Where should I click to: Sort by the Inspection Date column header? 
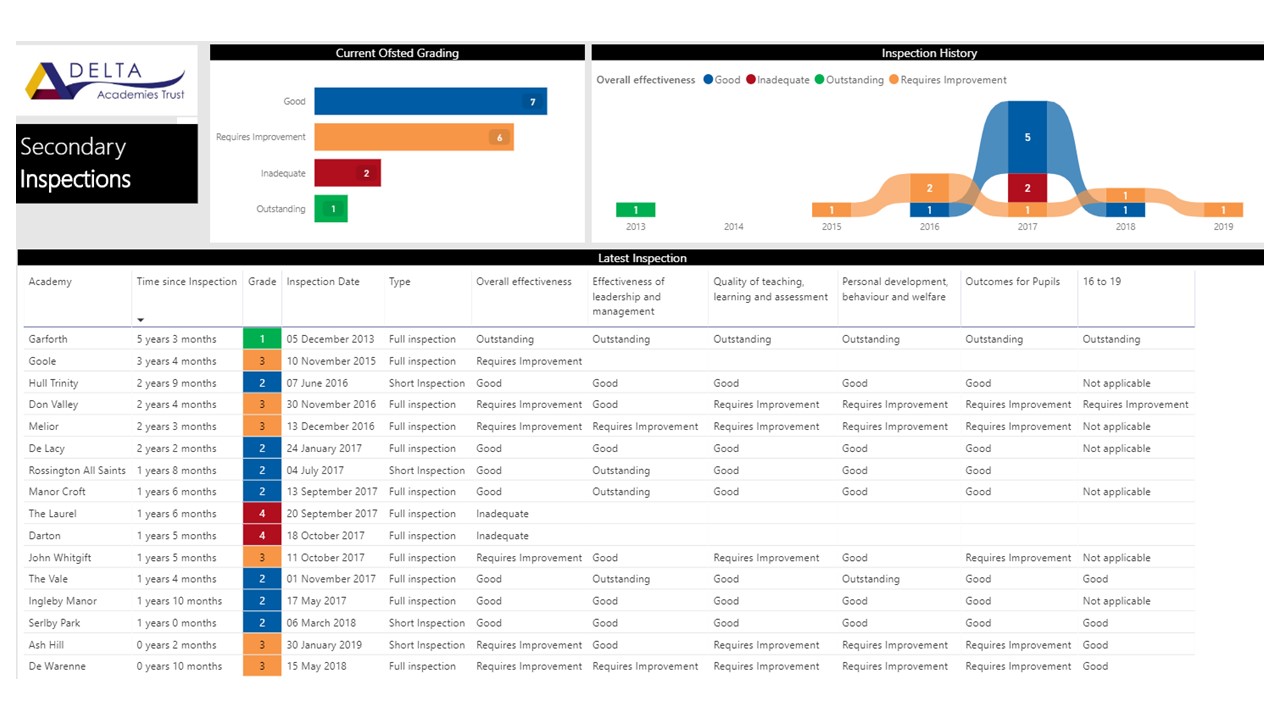pyautogui.click(x=322, y=282)
